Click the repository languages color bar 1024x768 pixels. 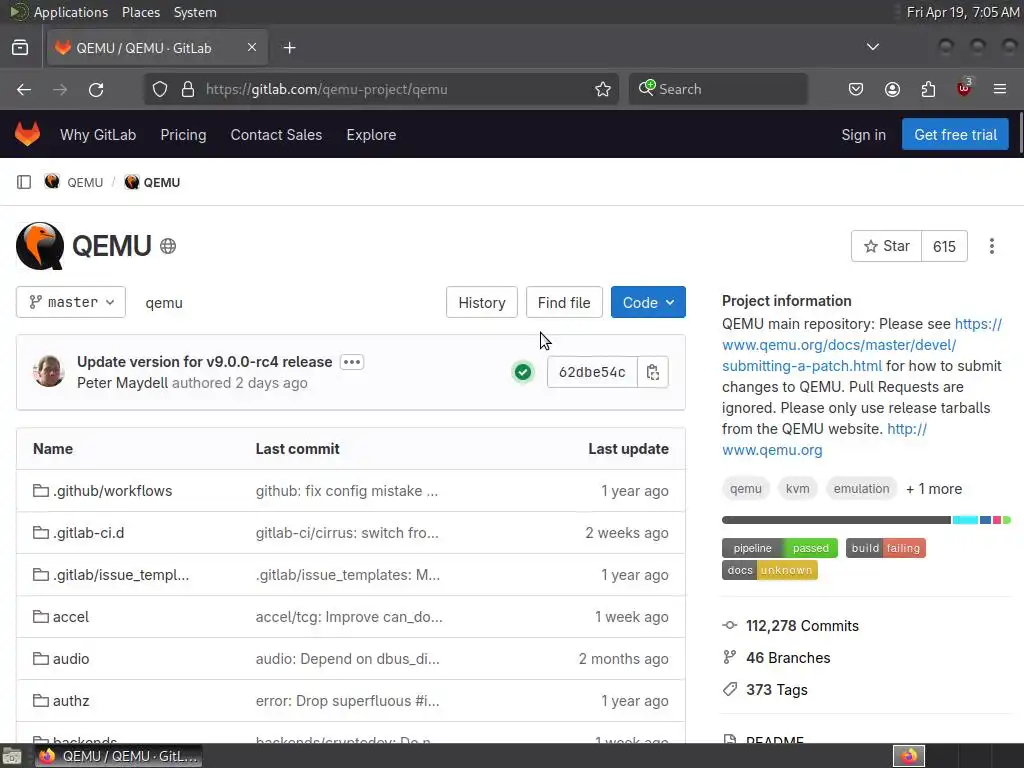pos(866,520)
